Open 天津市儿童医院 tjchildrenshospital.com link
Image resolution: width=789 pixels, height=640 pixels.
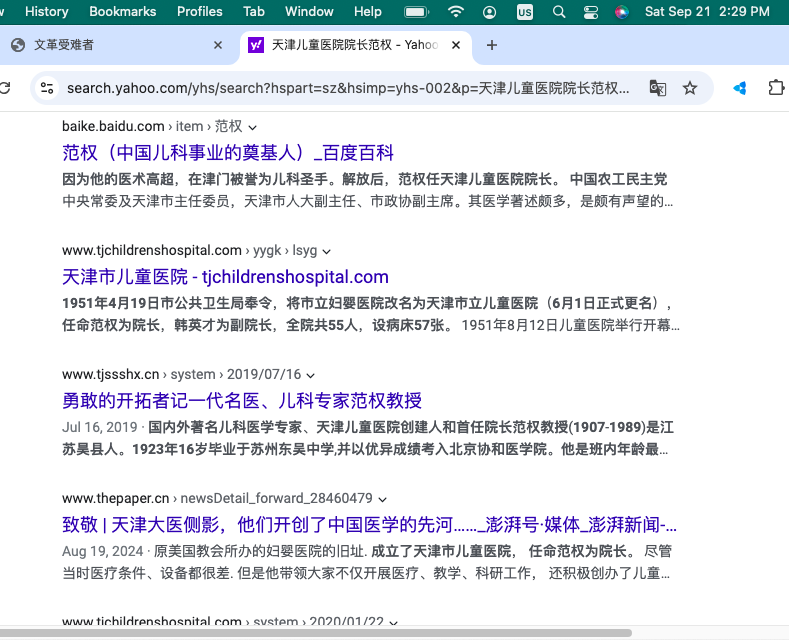tap(225, 277)
